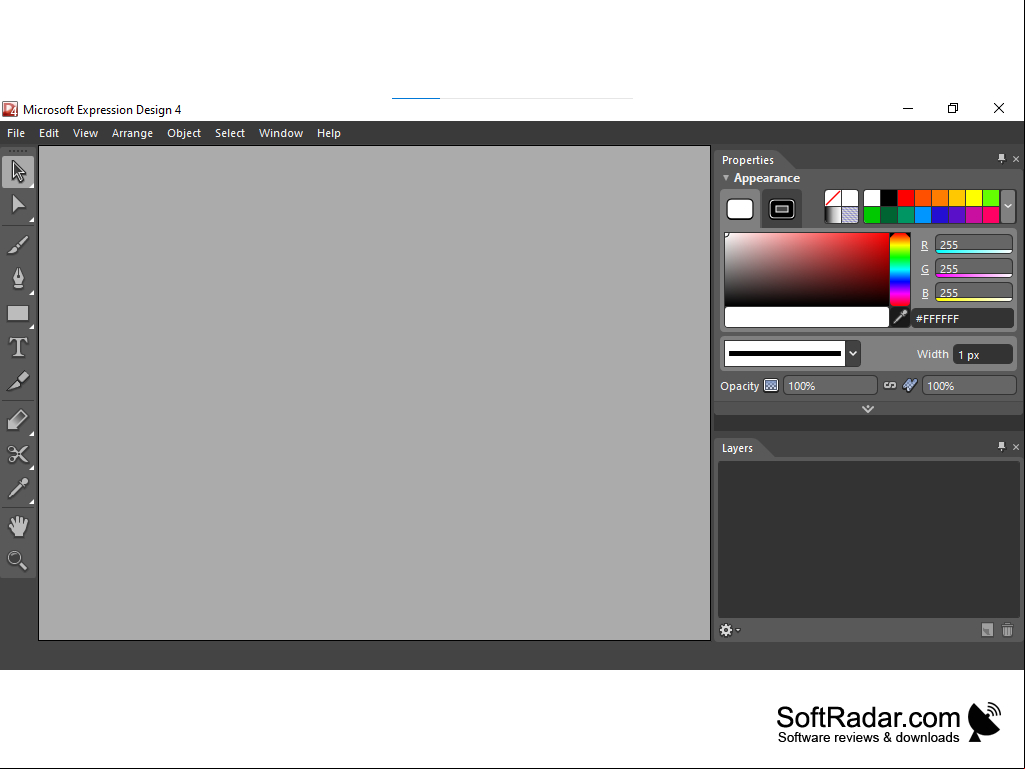Select the Color Dropper tool in toolbox
The height and width of the screenshot is (769, 1025).
click(x=18, y=488)
